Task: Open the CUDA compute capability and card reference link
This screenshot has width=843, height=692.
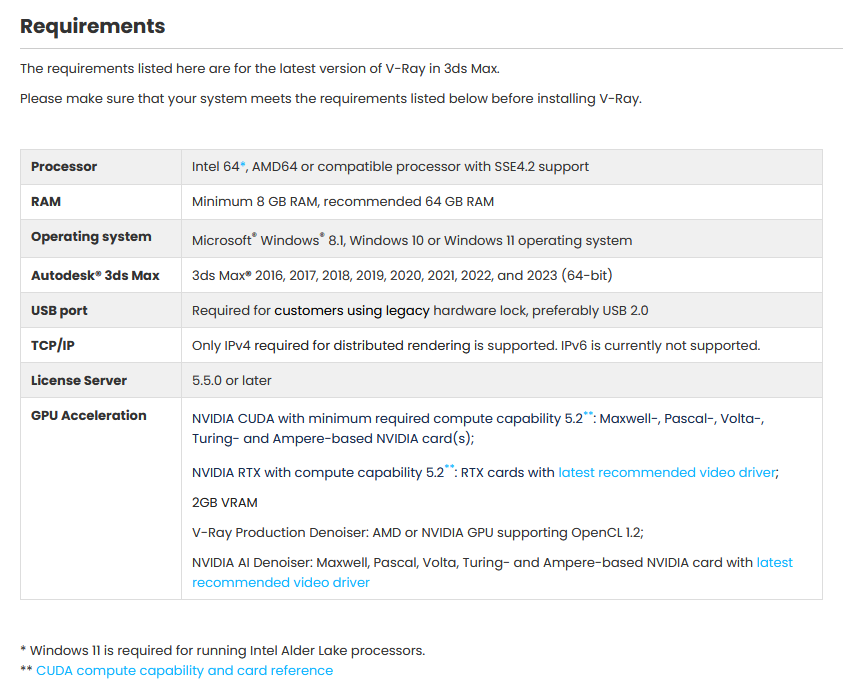Action: click(x=184, y=670)
